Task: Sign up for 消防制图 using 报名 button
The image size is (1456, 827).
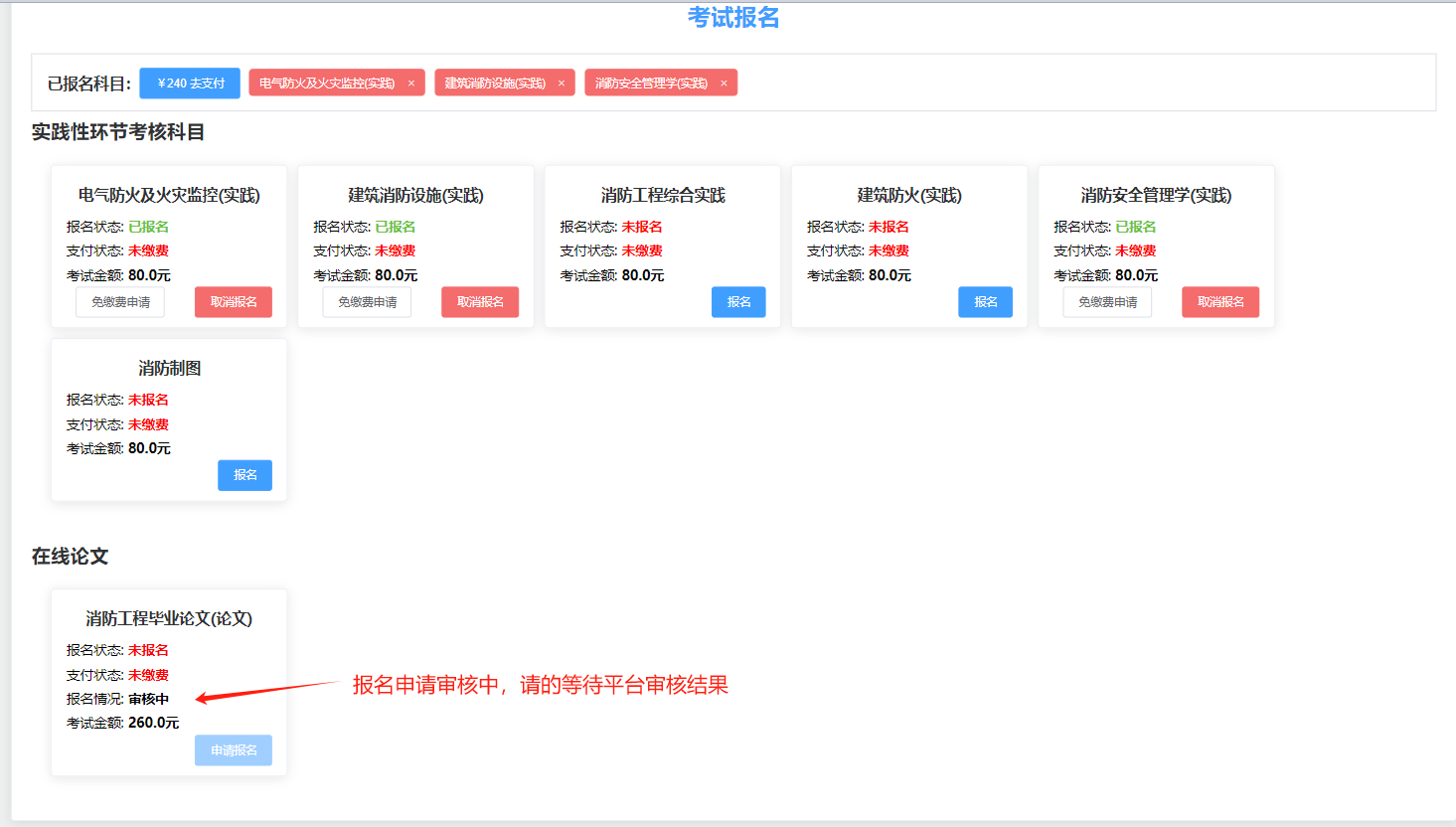Action: [x=244, y=475]
